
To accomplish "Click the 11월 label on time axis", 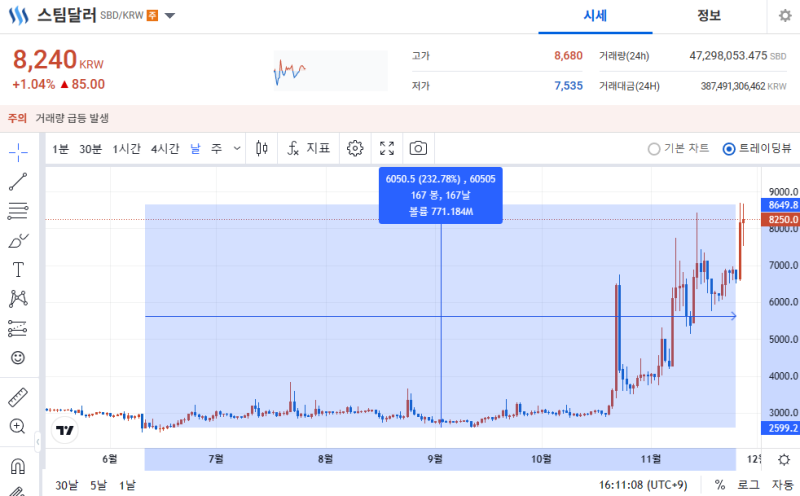I will (x=651, y=459).
